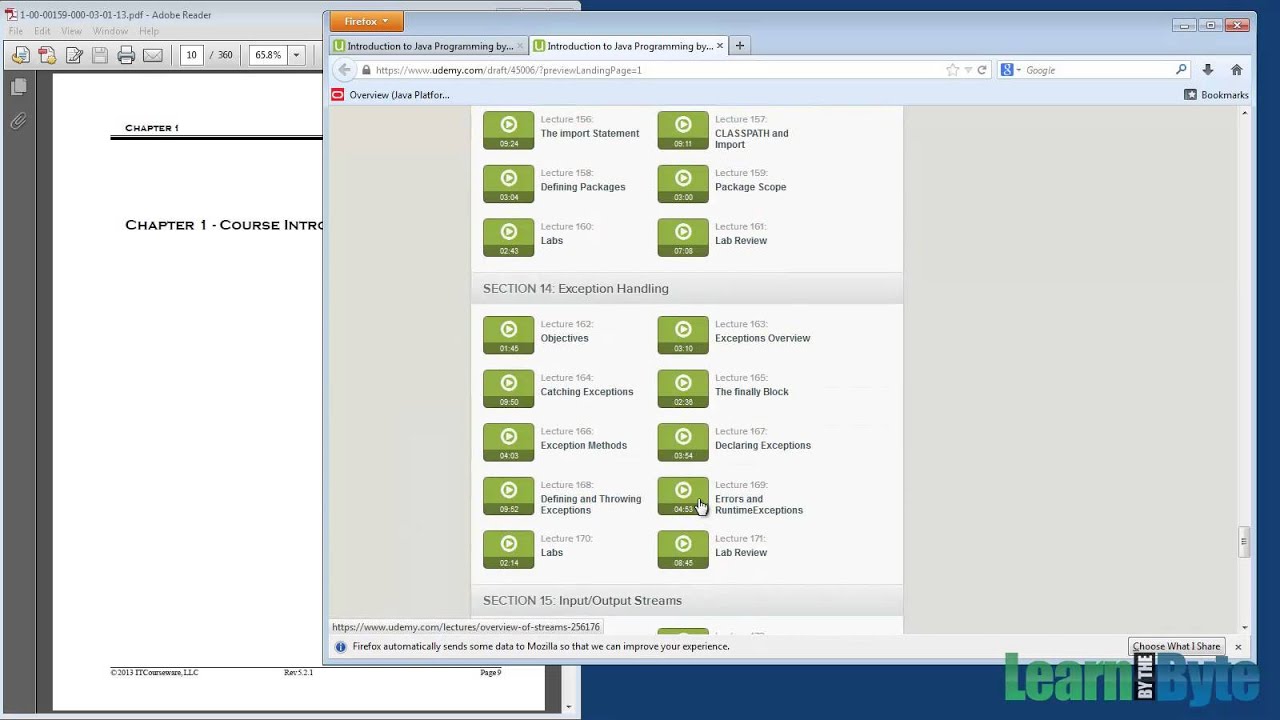The height and width of the screenshot is (720, 1280).
Task: Play Lecture 162 Objectives video
Action: [509, 335]
